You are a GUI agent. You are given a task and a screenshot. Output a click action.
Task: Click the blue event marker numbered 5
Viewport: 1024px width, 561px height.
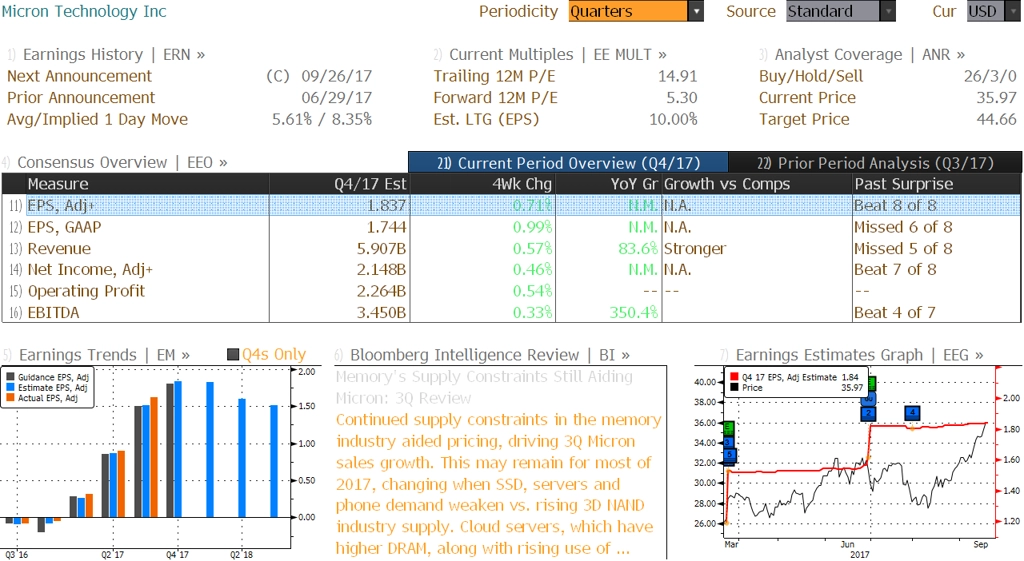click(729, 454)
